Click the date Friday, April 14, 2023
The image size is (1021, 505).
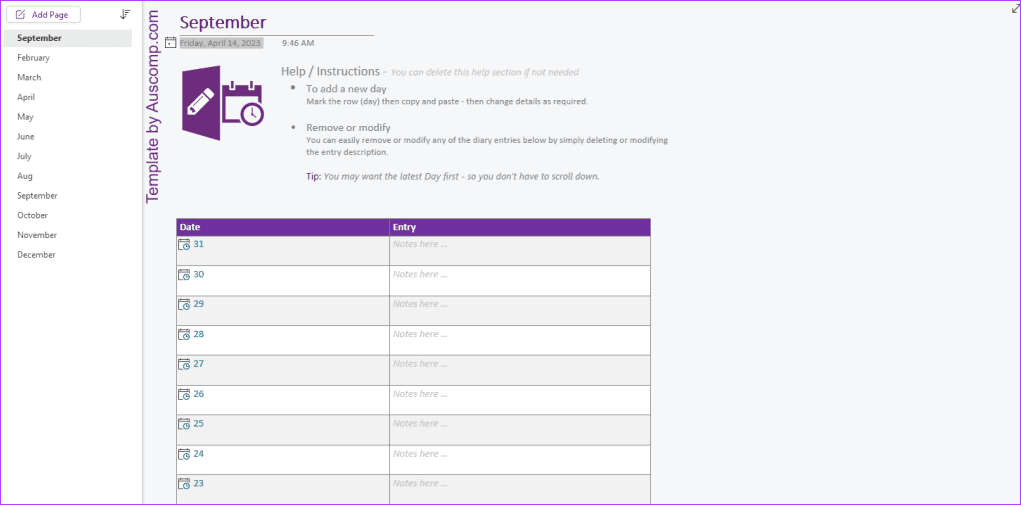point(221,44)
